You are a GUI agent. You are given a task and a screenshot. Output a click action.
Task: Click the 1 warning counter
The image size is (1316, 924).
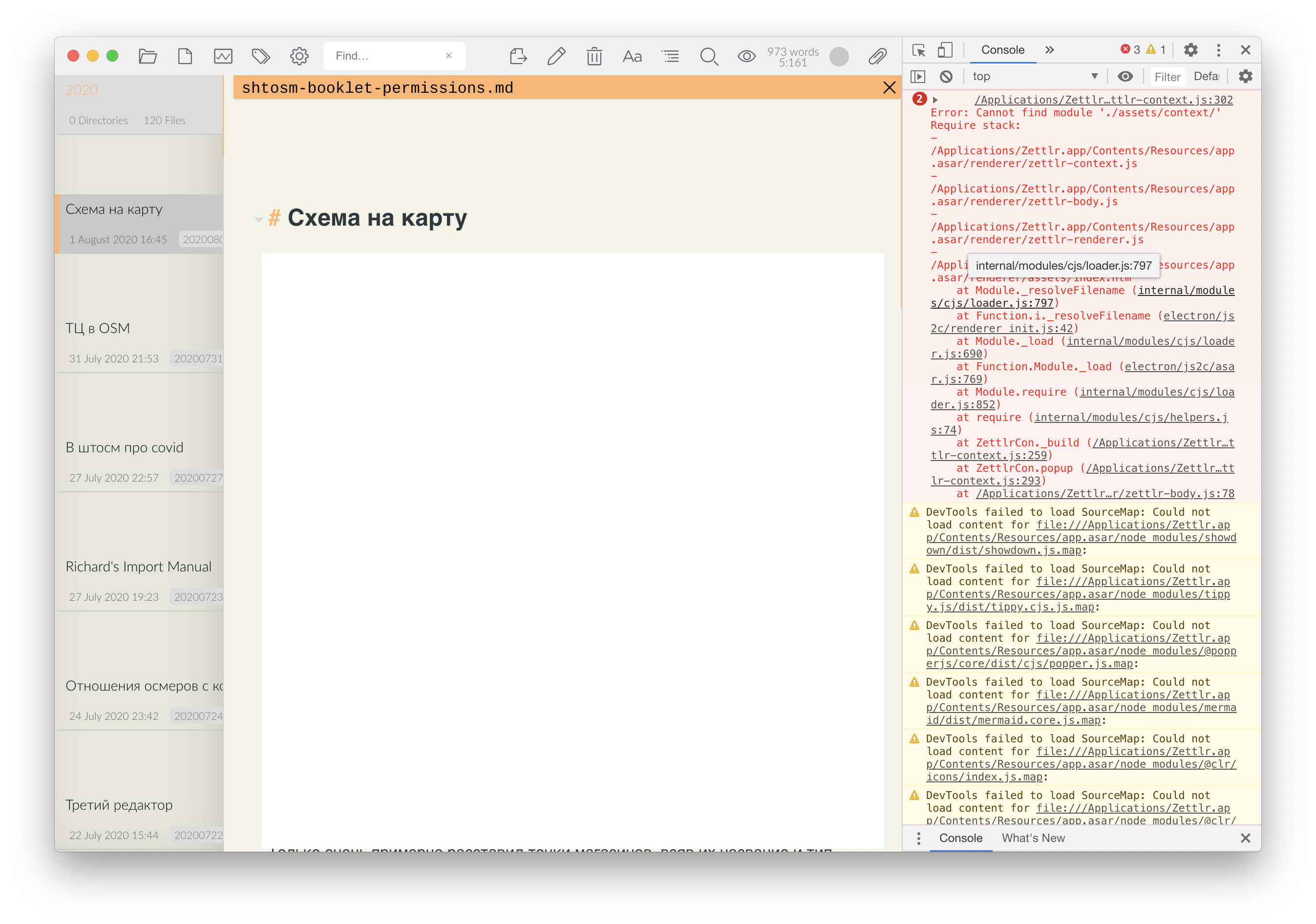click(1156, 50)
